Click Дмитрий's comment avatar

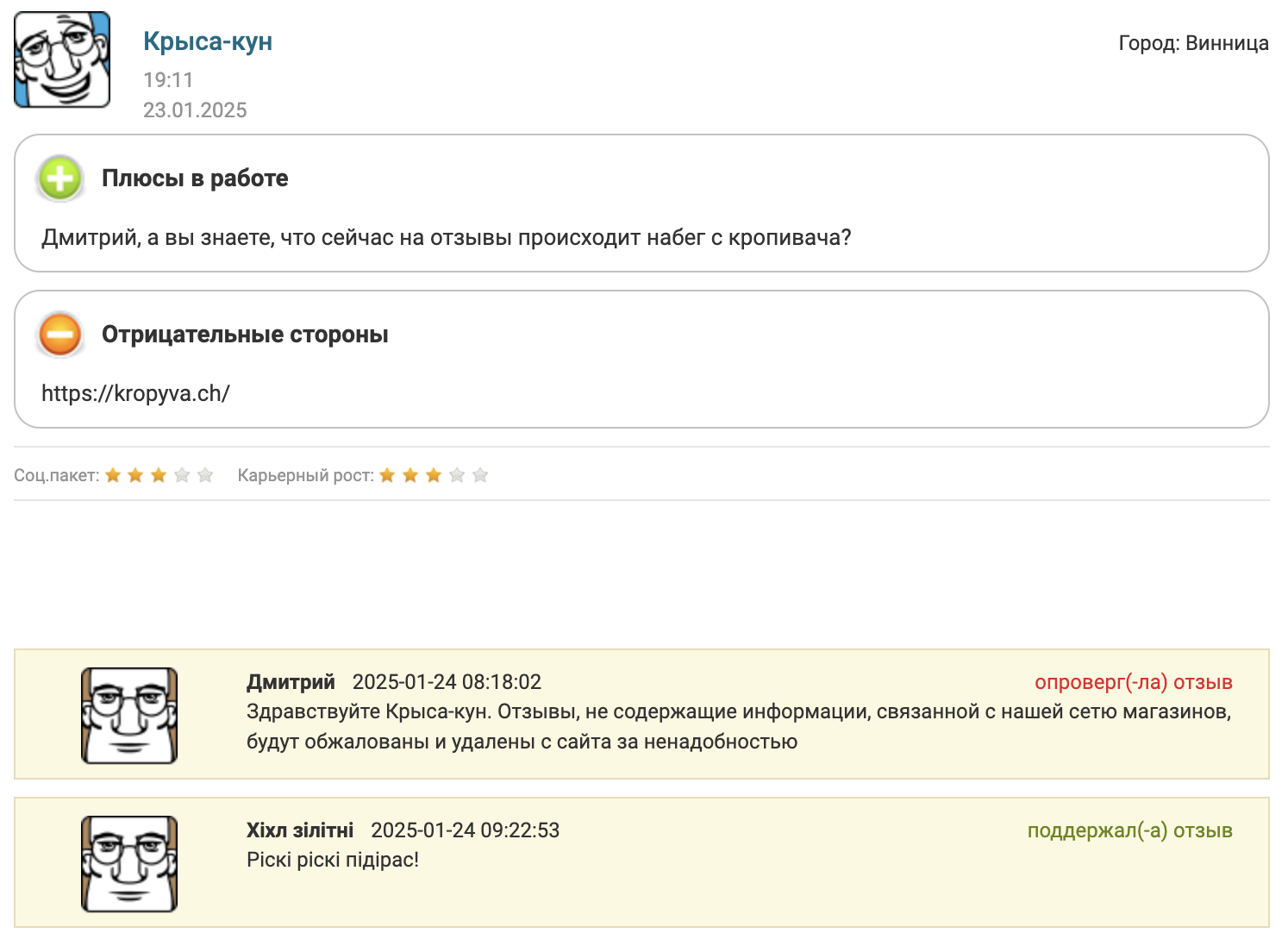tap(129, 716)
